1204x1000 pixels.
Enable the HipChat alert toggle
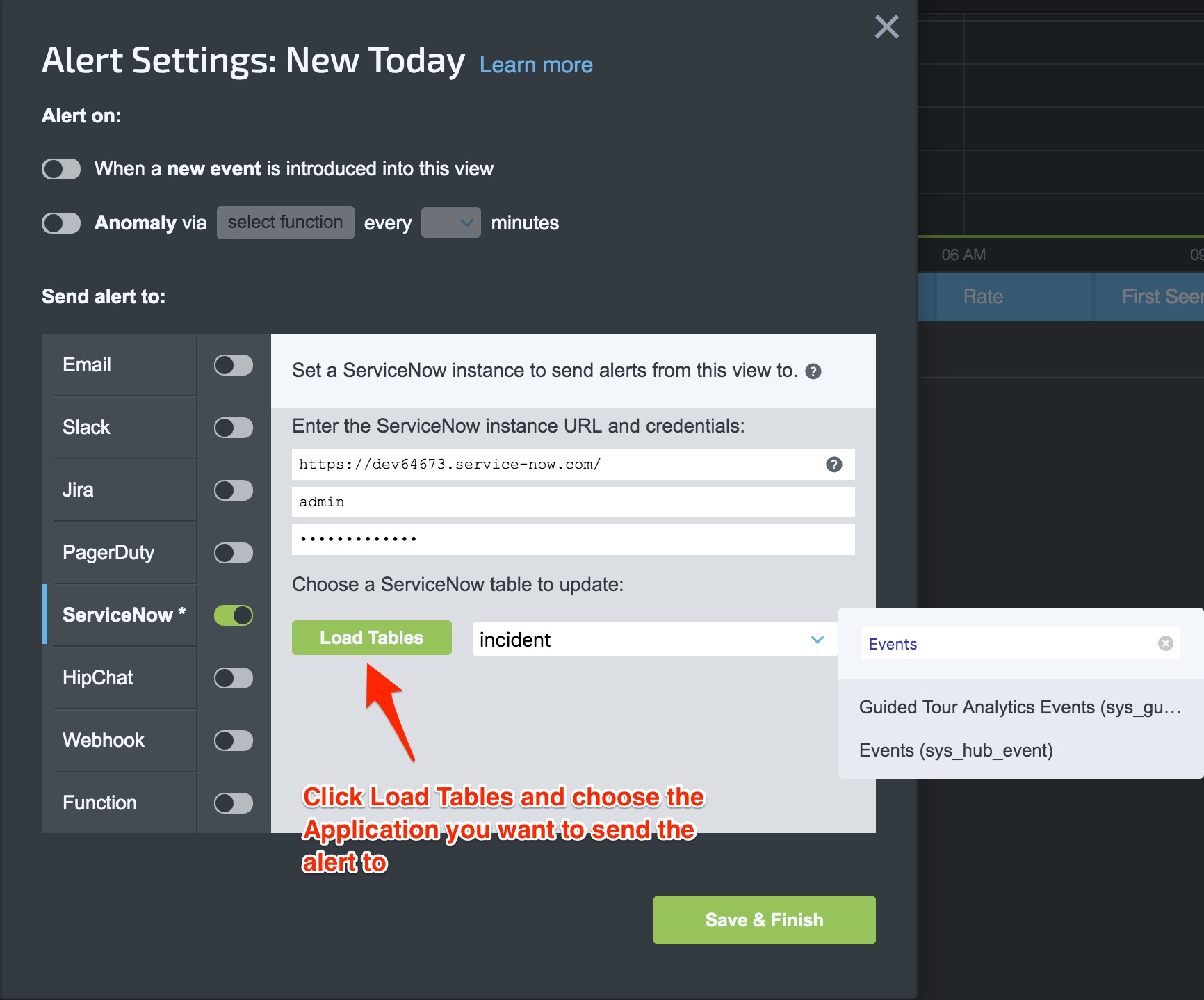[234, 678]
